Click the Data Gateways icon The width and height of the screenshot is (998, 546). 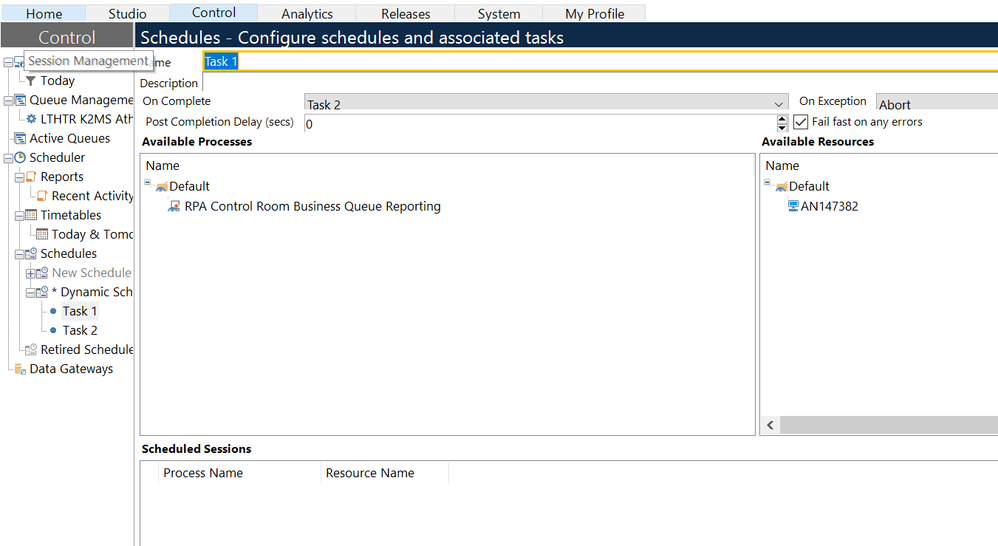[x=20, y=368]
